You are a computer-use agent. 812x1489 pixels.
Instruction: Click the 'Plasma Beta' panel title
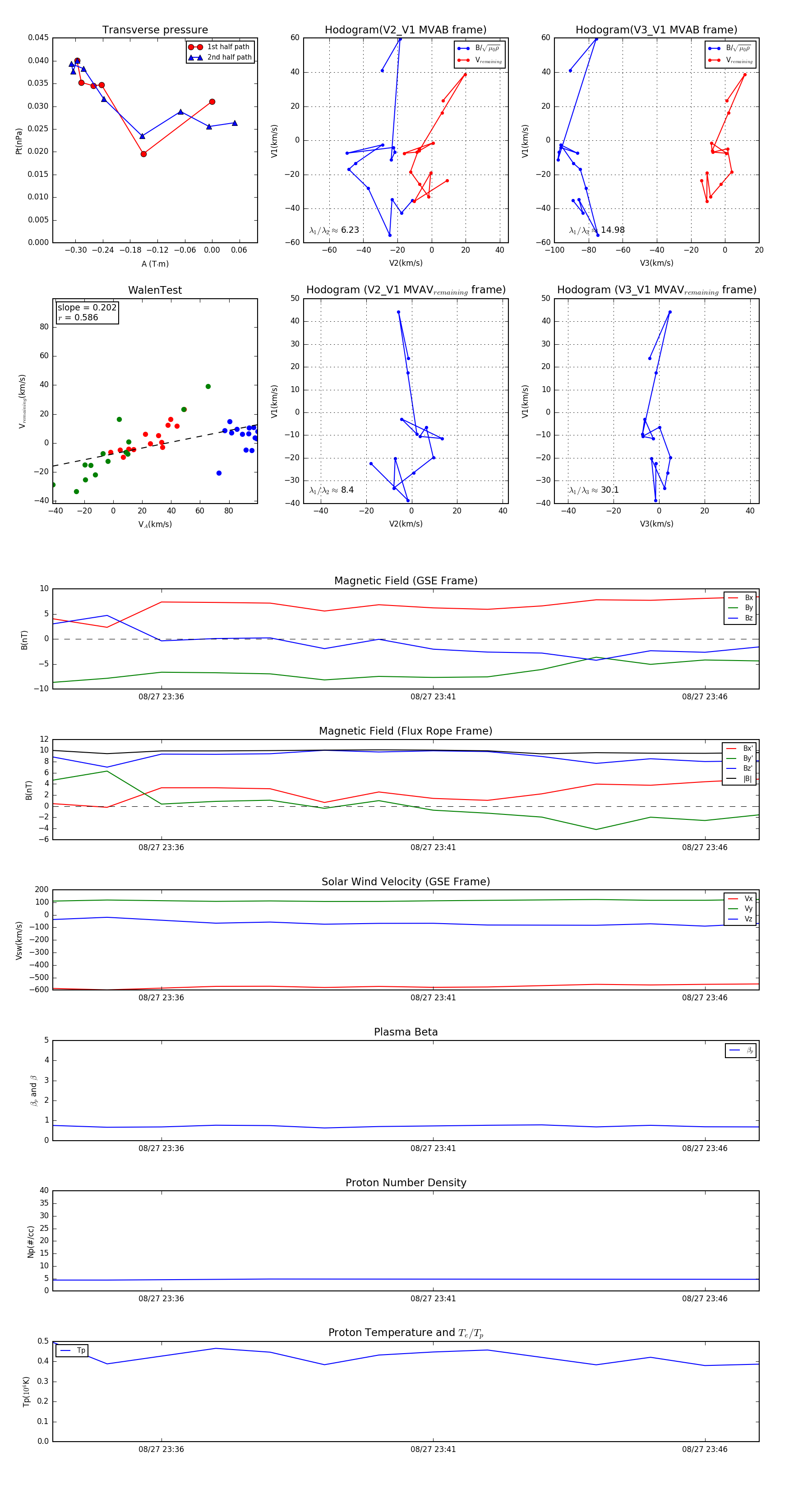coord(406,1032)
